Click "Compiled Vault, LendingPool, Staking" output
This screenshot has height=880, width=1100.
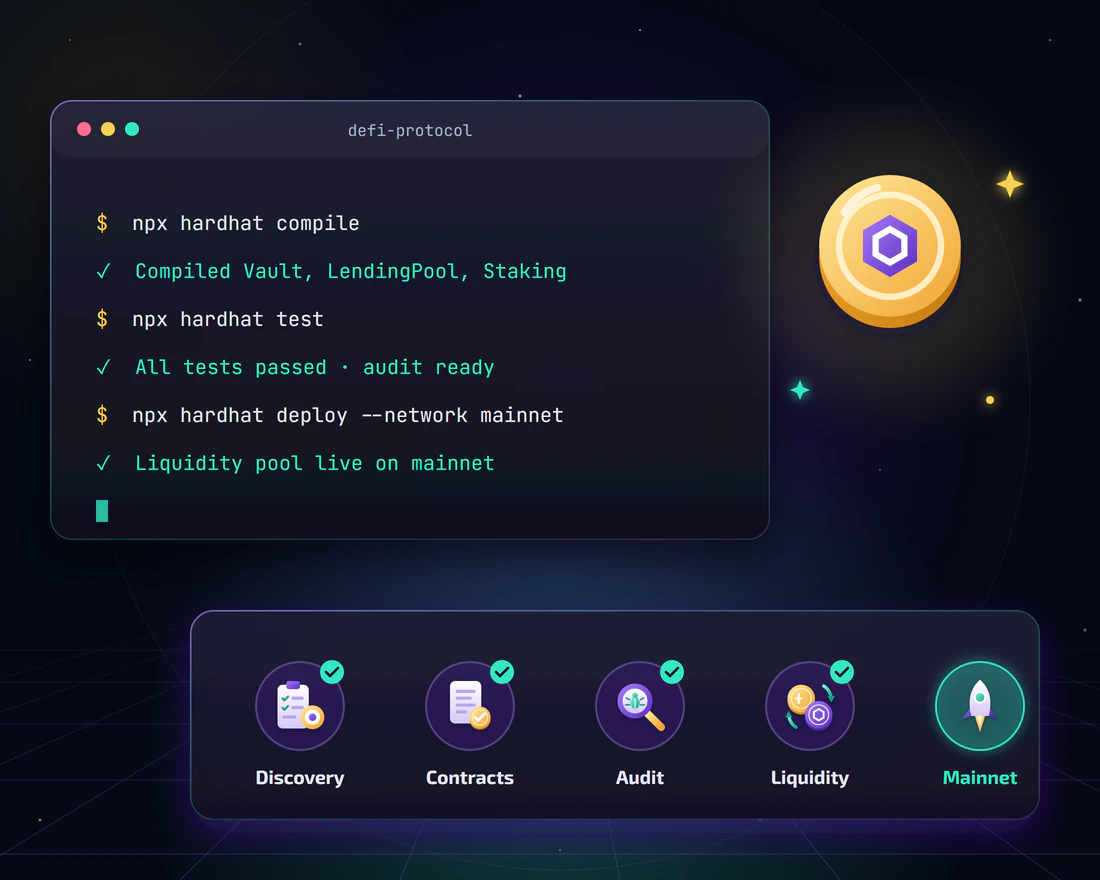pos(351,272)
